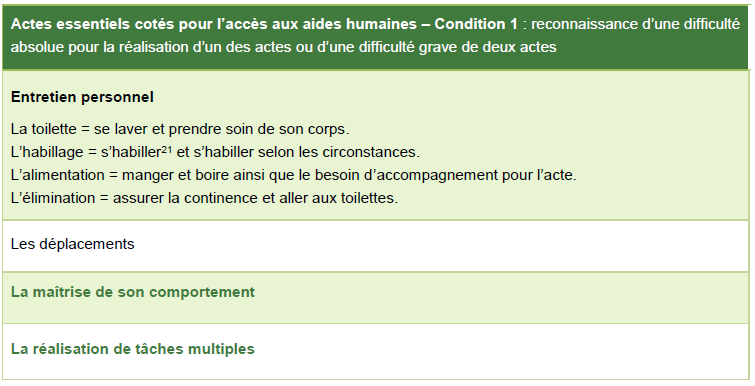The width and height of the screenshot is (755, 386).
Task: Click 'besoin d'accompagnement pour l'acte'
Action: pos(445,175)
